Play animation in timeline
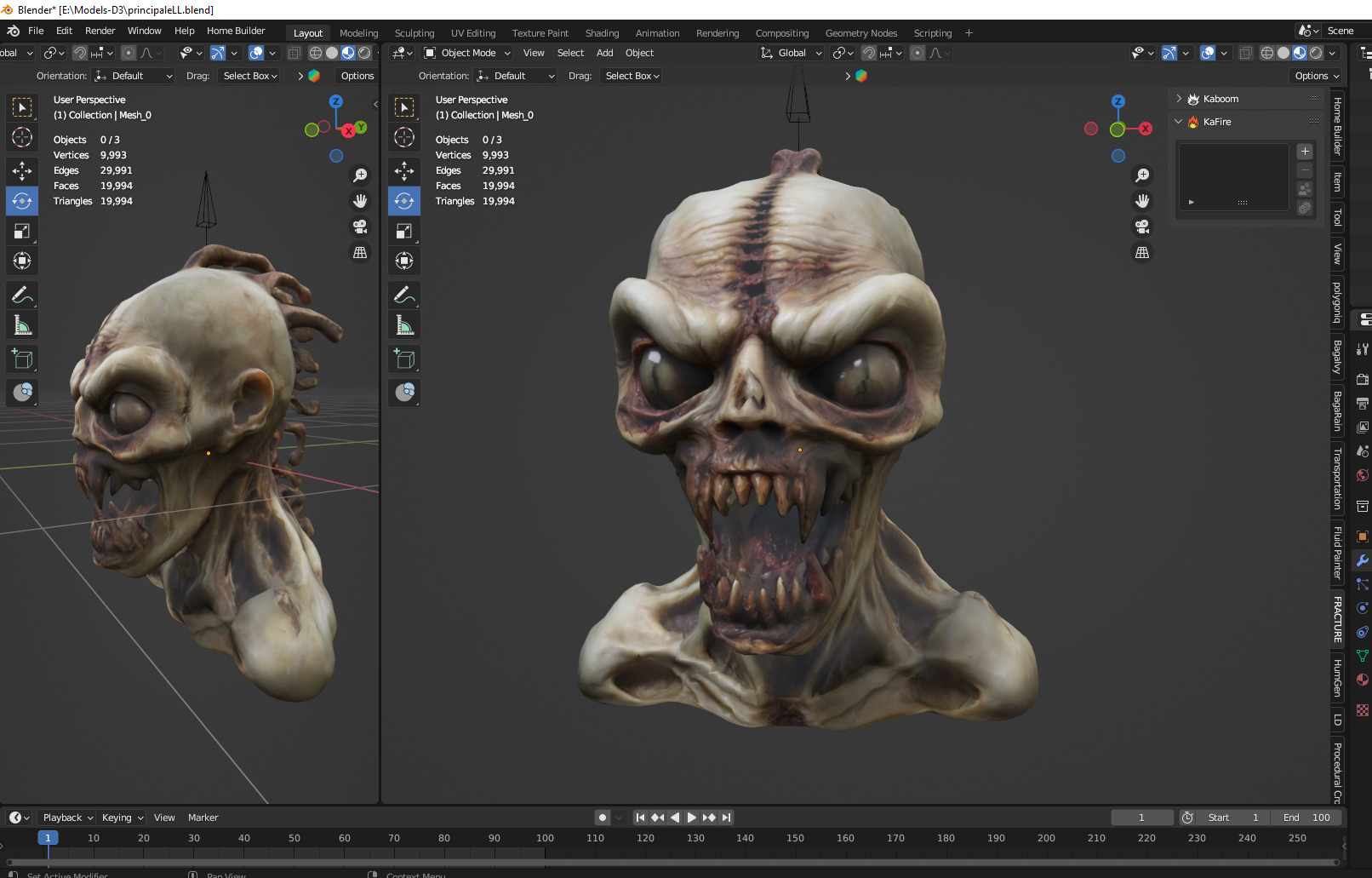This screenshot has height=878, width=1372. (691, 818)
